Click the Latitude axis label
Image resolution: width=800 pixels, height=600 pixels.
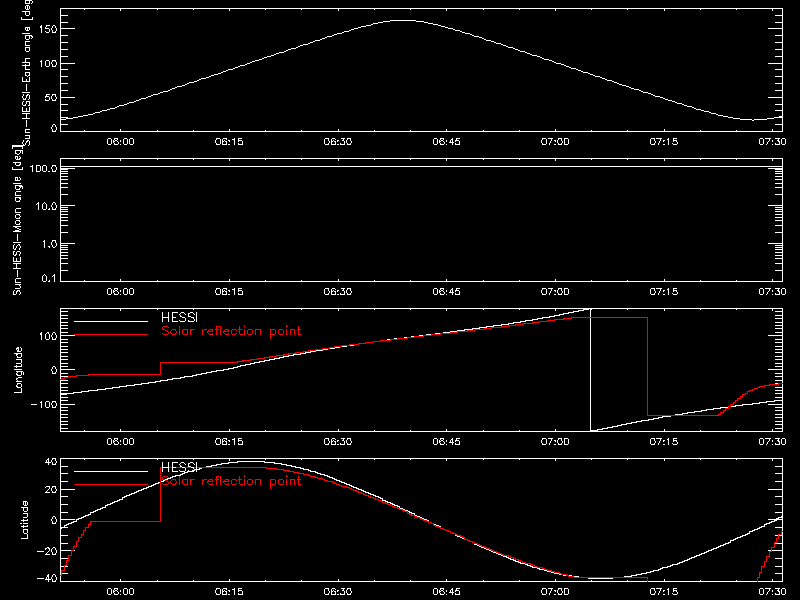(24, 519)
